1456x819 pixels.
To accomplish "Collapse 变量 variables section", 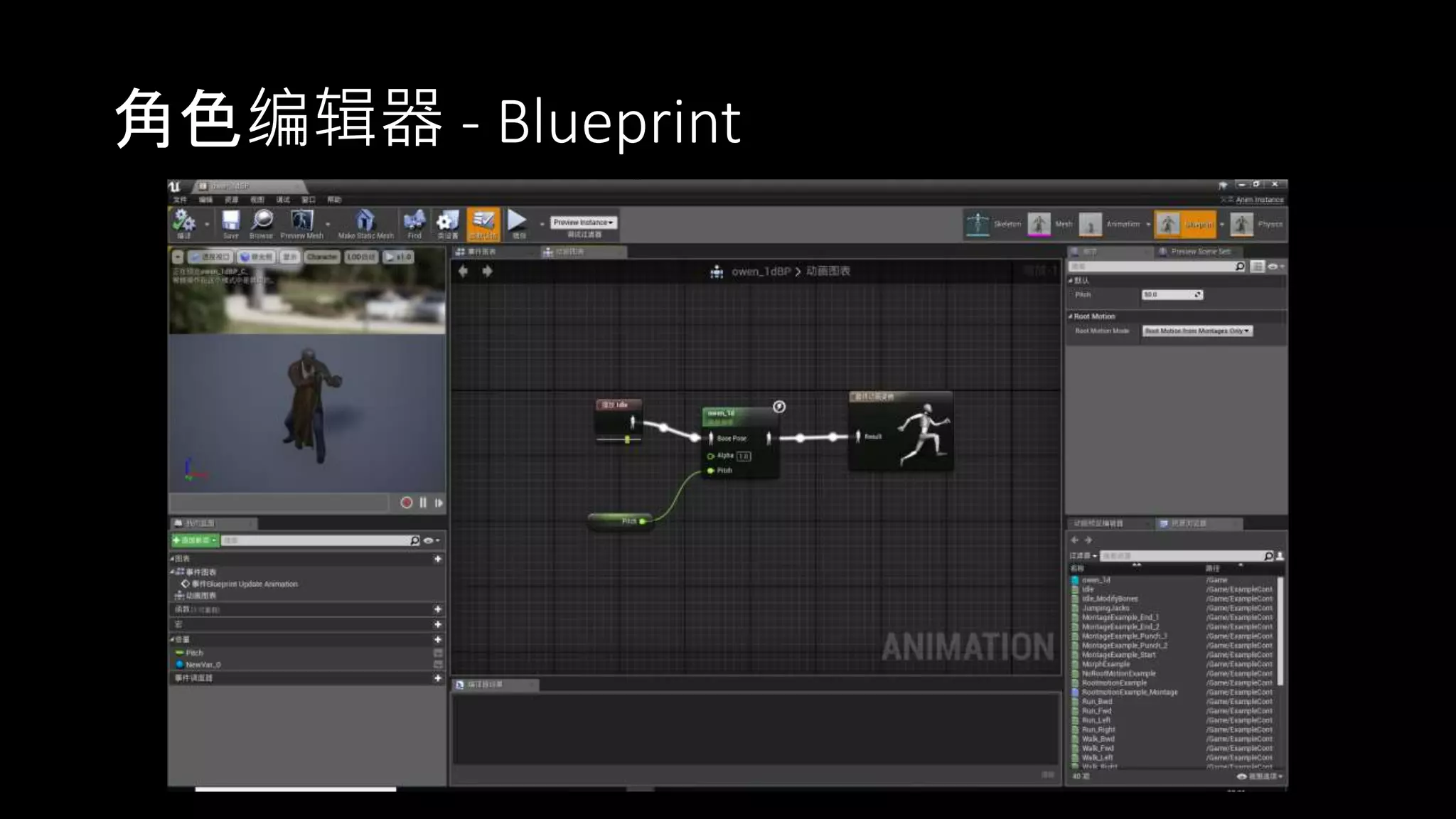I will click(x=173, y=639).
